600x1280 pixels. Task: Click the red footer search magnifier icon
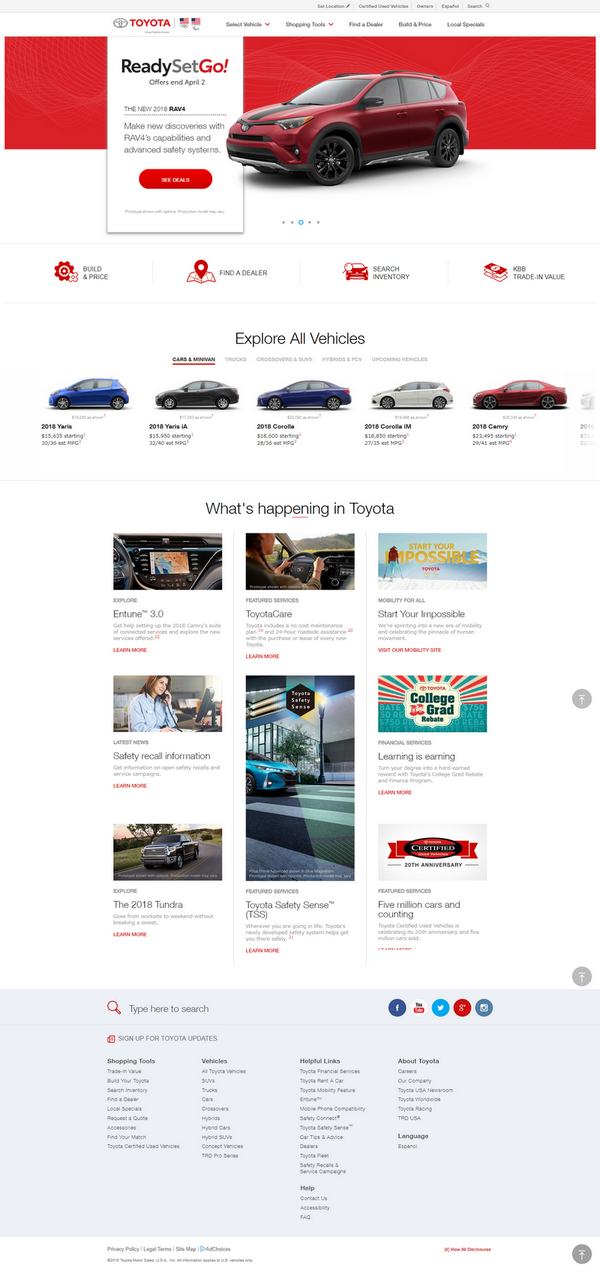point(114,1008)
